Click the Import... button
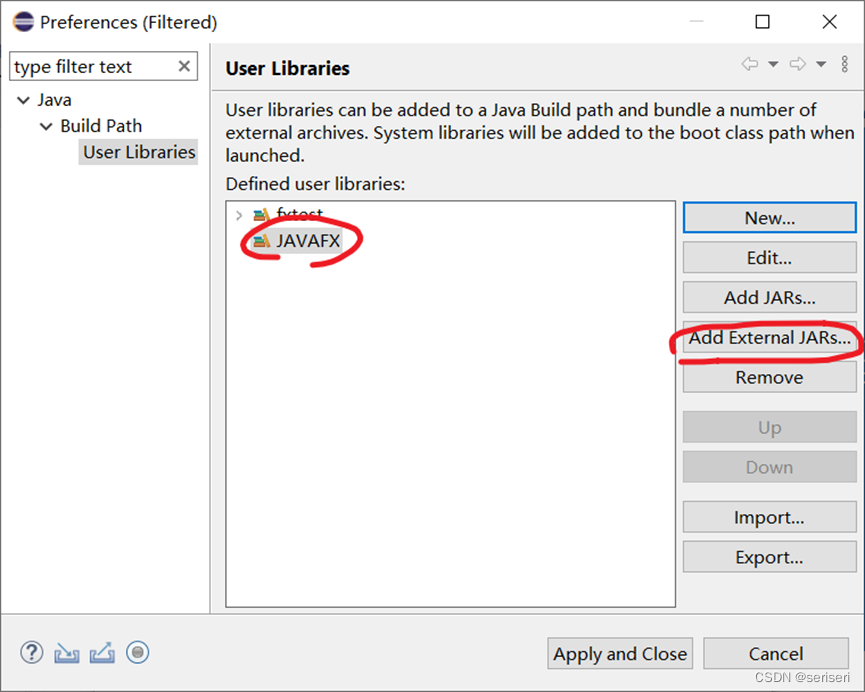 [x=770, y=517]
